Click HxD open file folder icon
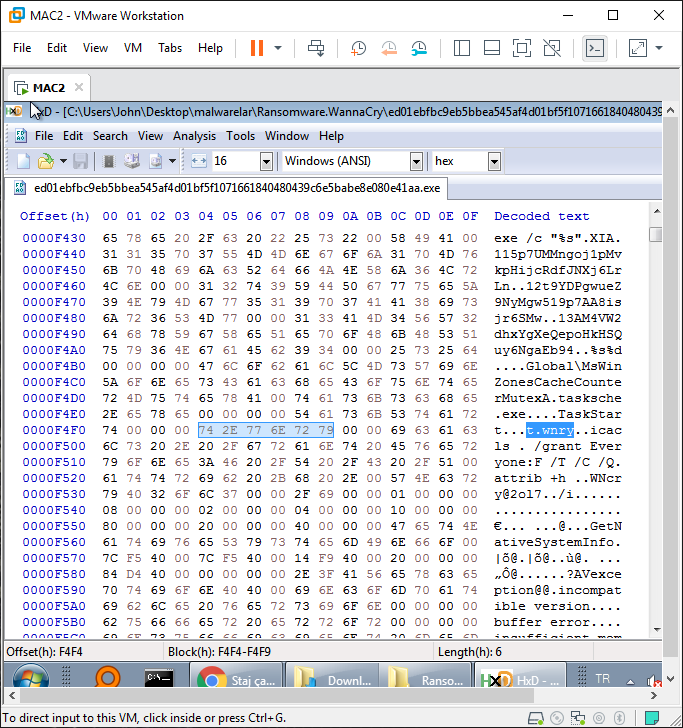 46,161
